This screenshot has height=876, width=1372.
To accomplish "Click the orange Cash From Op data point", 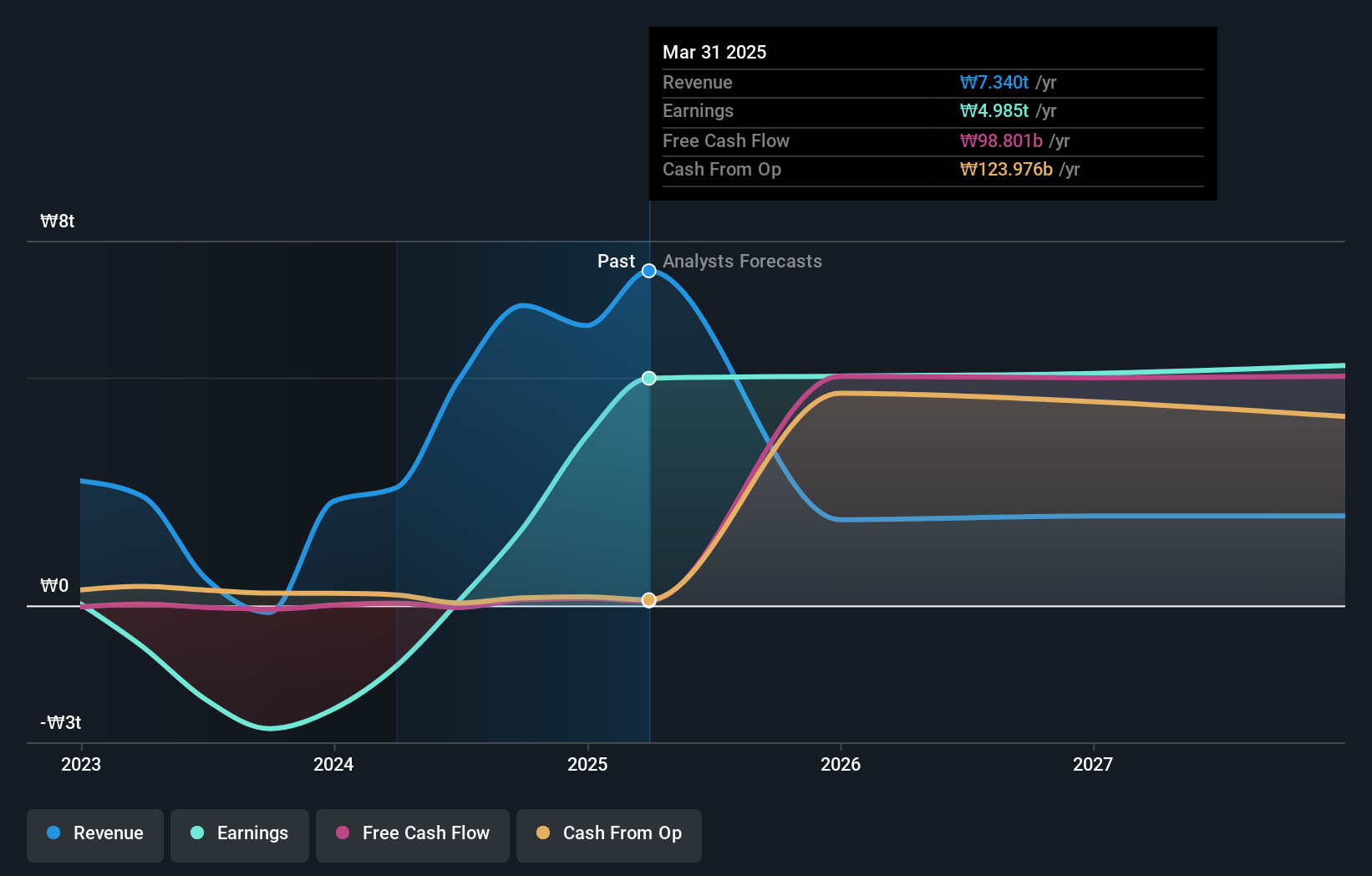I will pyautogui.click(x=649, y=600).
